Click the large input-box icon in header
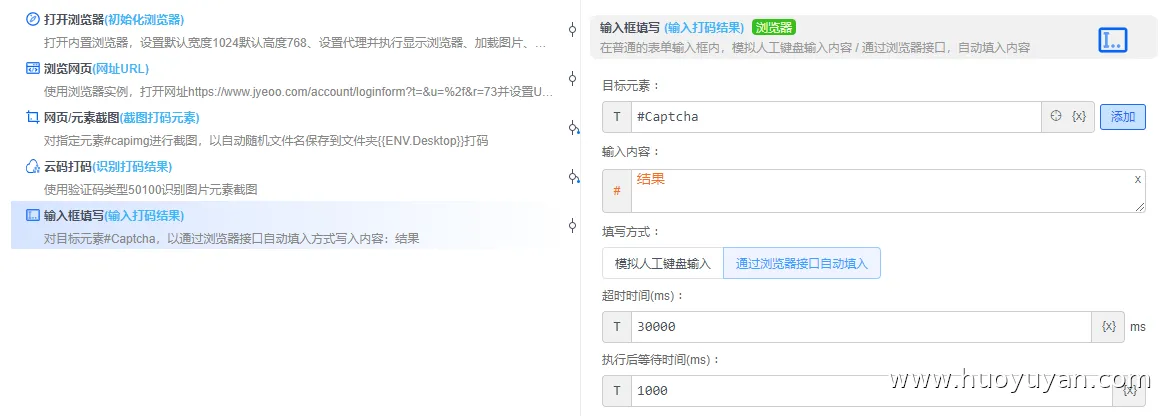 (x=1112, y=41)
